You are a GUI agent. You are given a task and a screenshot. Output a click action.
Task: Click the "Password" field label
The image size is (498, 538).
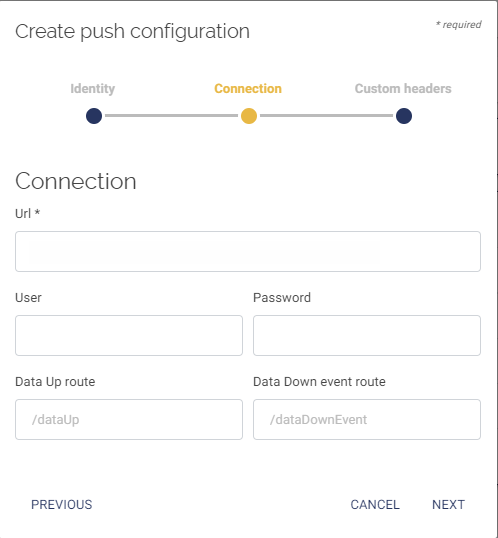click(282, 297)
